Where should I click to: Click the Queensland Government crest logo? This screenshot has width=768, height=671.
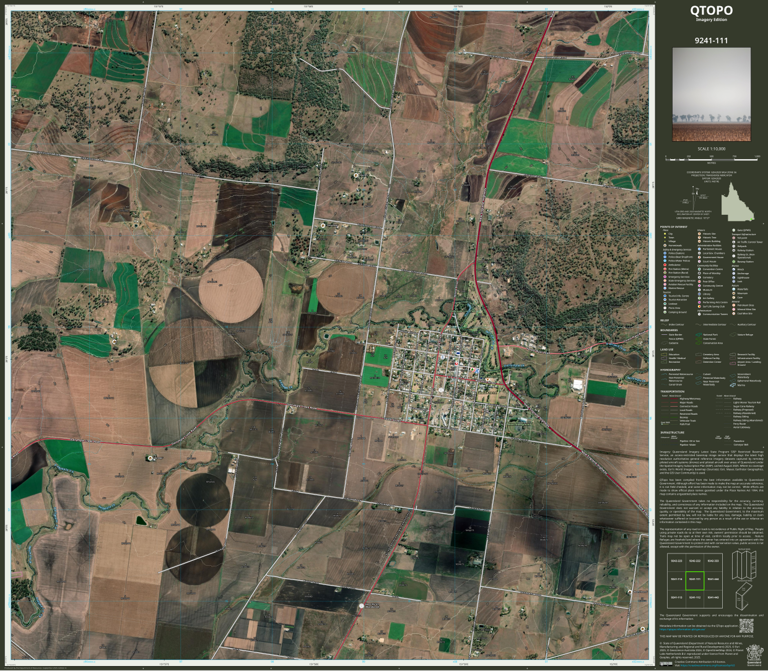pos(755,655)
